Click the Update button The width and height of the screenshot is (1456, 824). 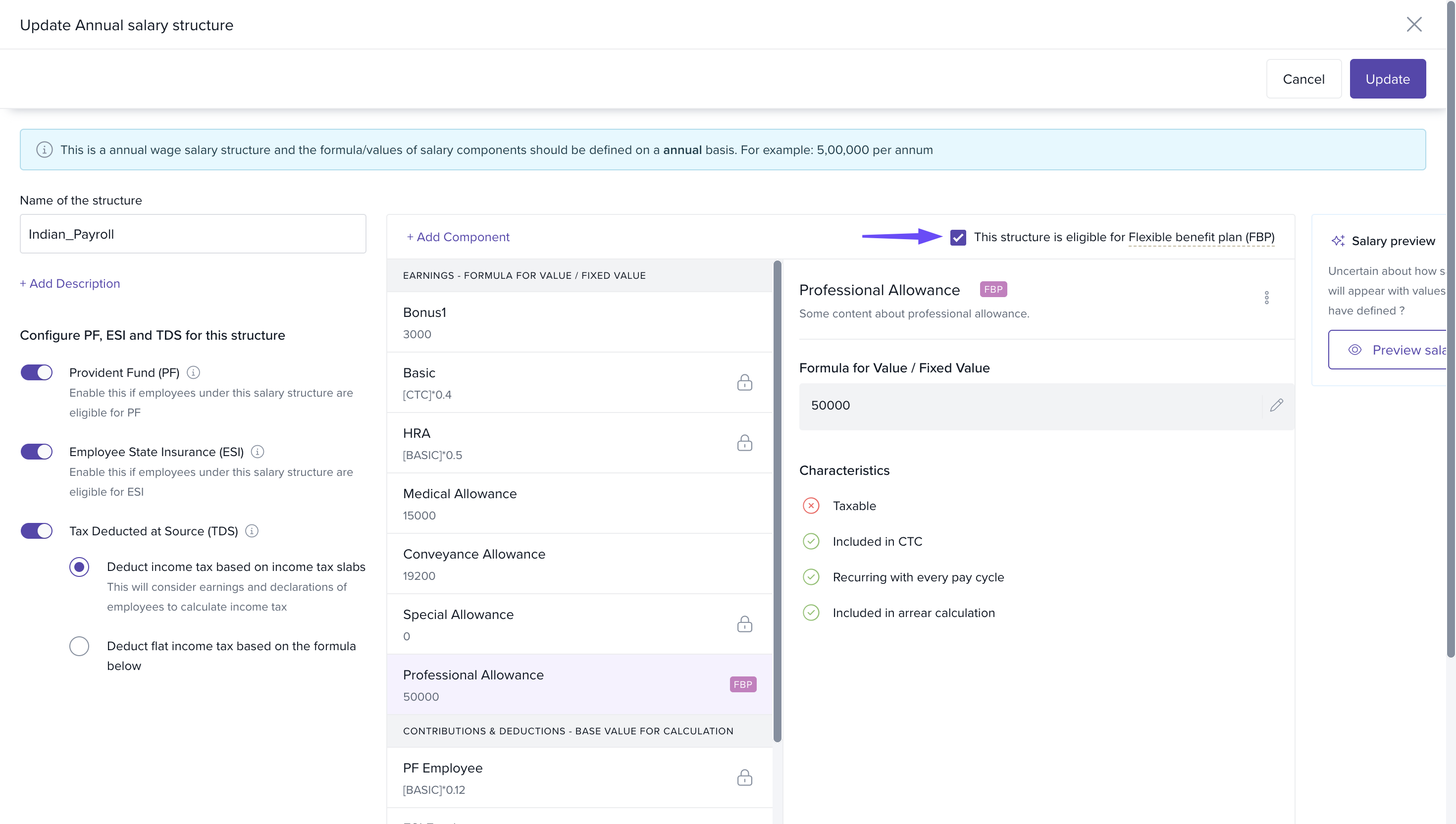1387,79
